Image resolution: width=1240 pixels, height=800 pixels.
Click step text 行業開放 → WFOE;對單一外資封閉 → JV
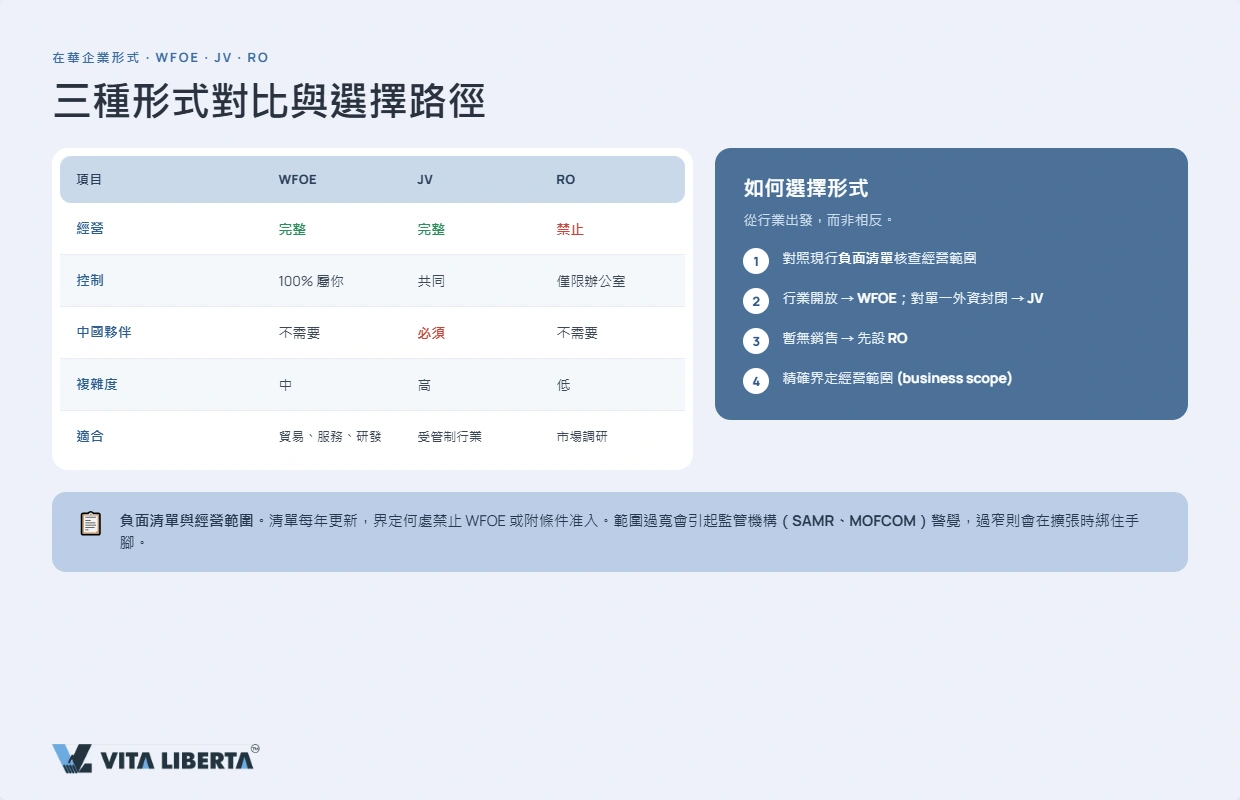(x=912, y=299)
